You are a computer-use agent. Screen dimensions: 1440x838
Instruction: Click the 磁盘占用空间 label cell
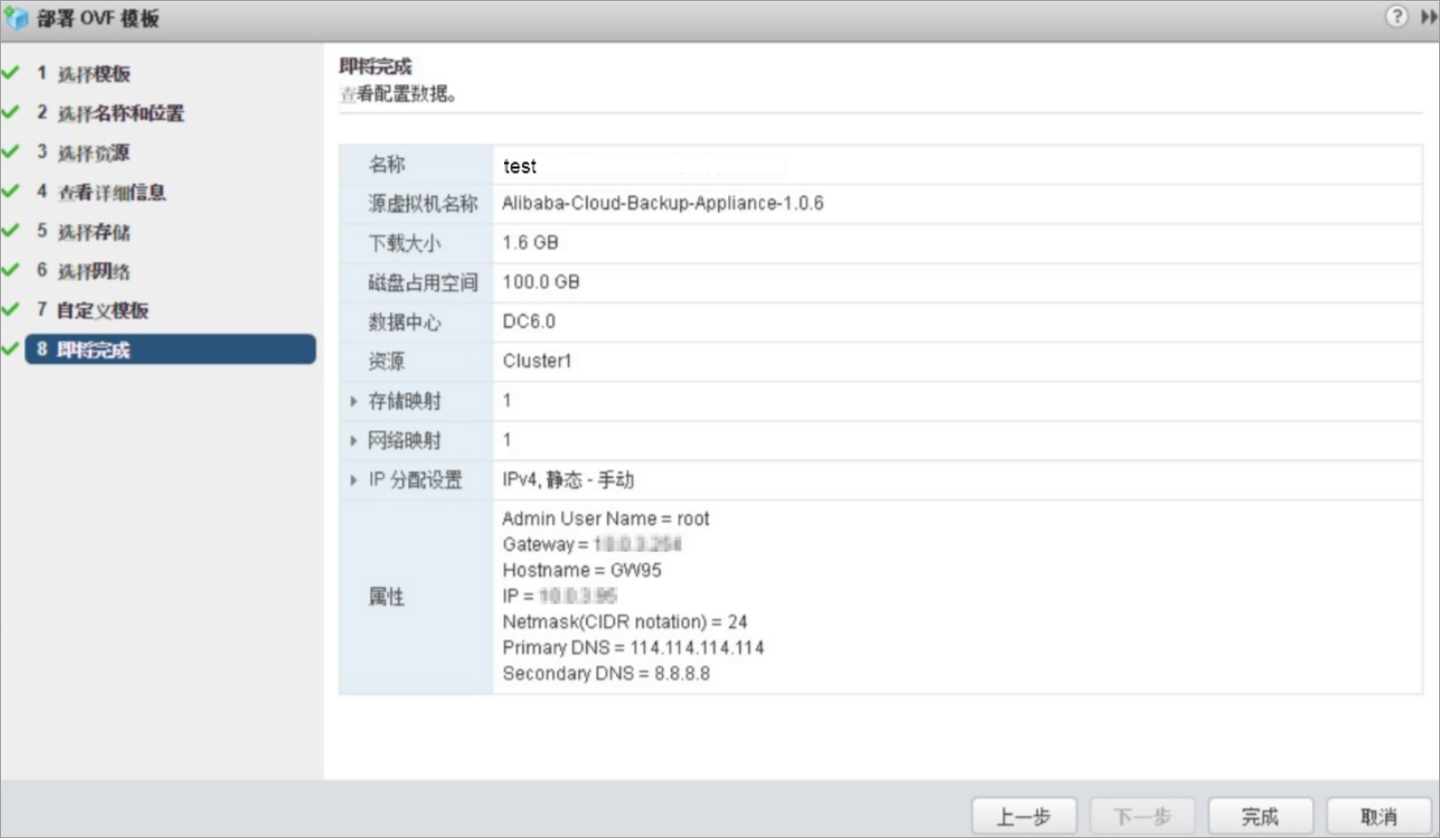pos(416,283)
